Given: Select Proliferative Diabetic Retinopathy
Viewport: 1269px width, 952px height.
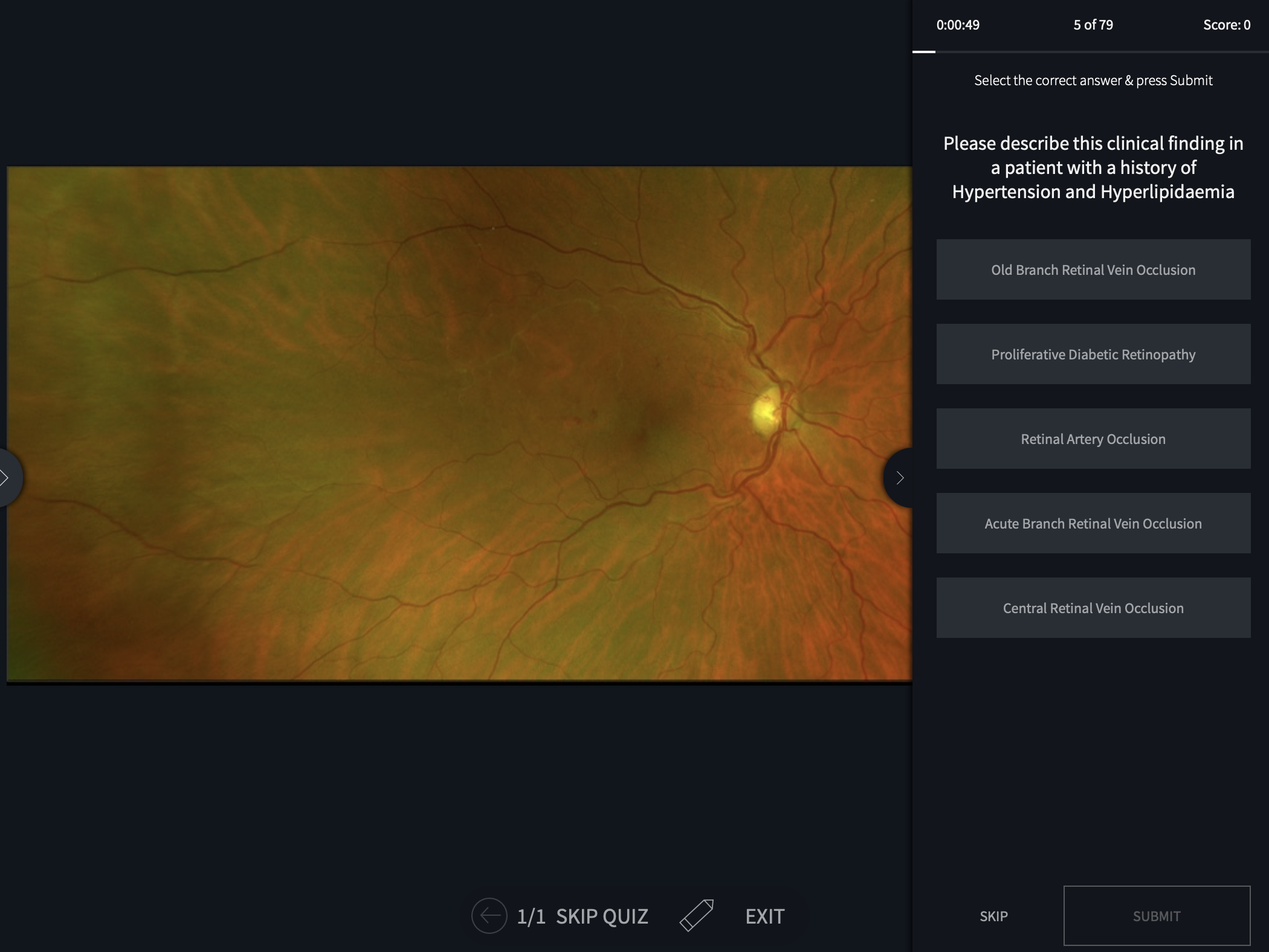Looking at the screenshot, I should [x=1093, y=354].
